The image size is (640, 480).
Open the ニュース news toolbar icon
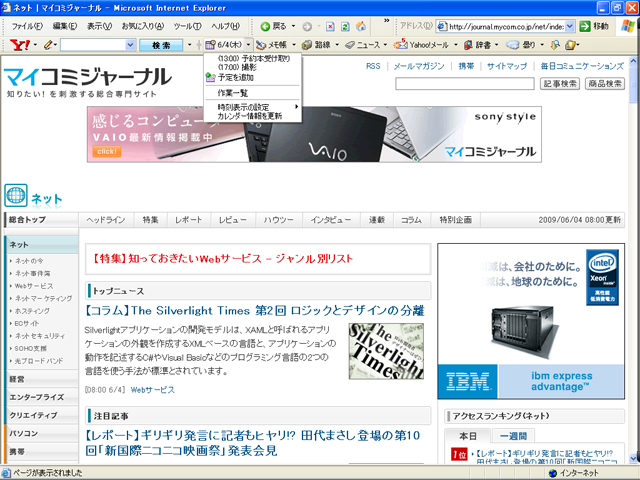tap(350, 45)
